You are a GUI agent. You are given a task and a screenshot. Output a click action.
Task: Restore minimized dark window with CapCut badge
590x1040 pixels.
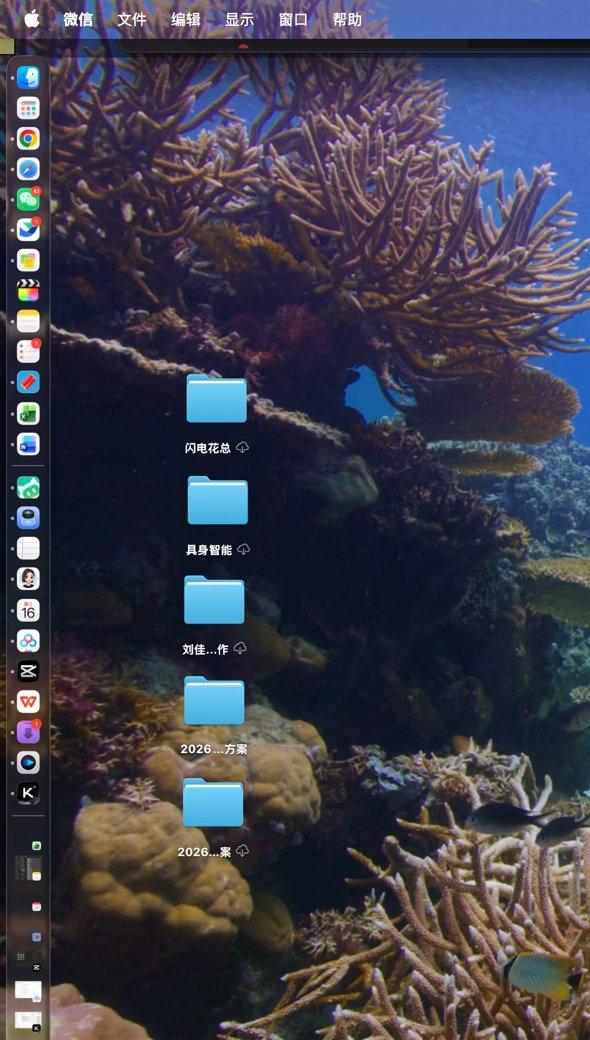pyautogui.click(x=28, y=960)
